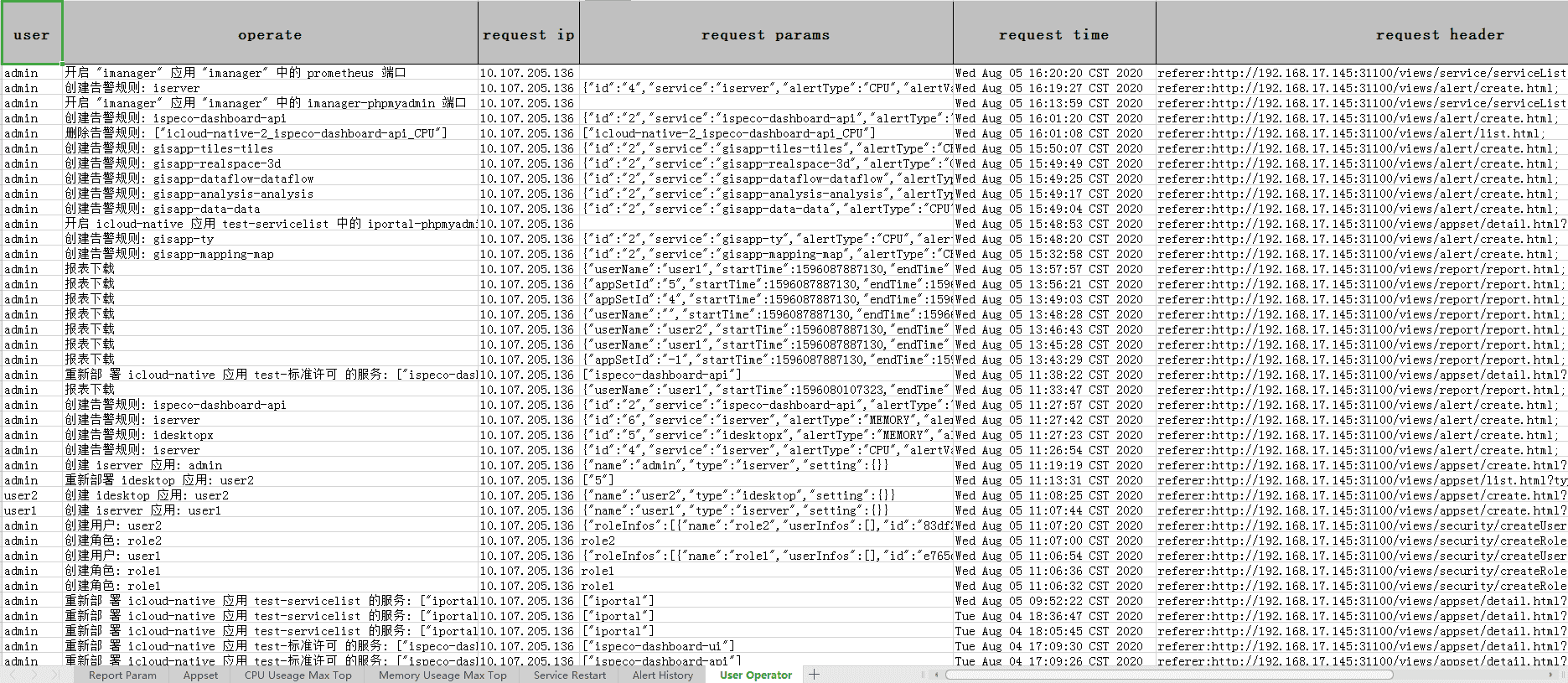The width and height of the screenshot is (1568, 683).
Task: Switch to the Appset sheet tab
Action: point(200,675)
